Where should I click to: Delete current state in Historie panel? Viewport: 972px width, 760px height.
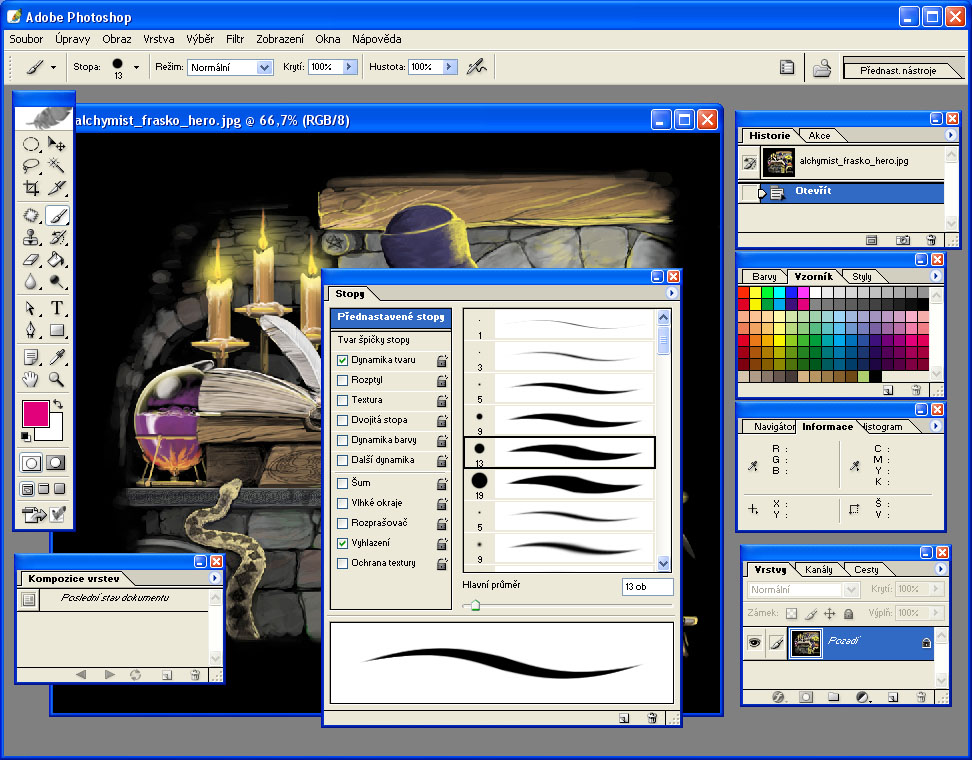[930, 240]
